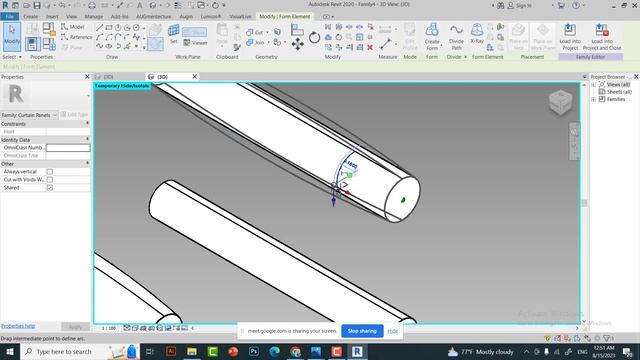This screenshot has width=640, height=360.
Task: Click the Save icon in quick access toolbar
Action: pos(37,5)
